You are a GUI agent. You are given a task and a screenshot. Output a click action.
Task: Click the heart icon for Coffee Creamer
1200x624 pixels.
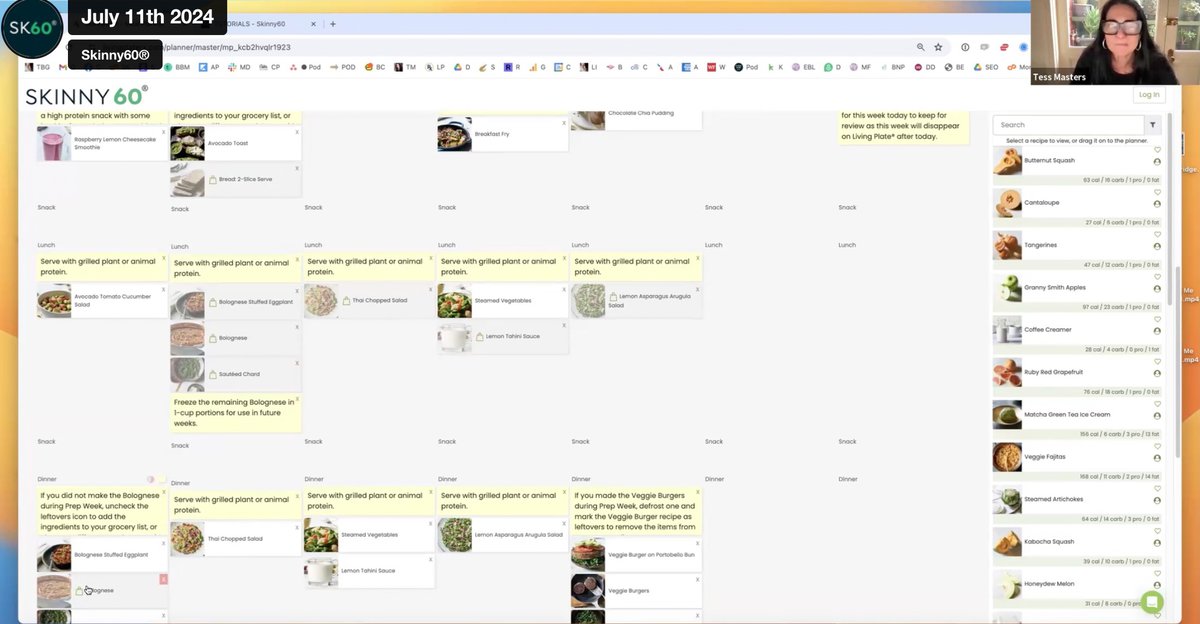(1157, 319)
